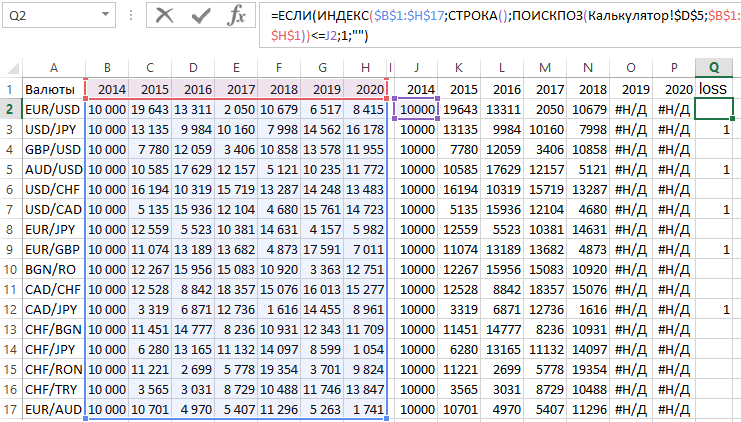Click inside the formula bar text
Screen dimensions: 741x422
pyautogui.click(x=500, y=25)
